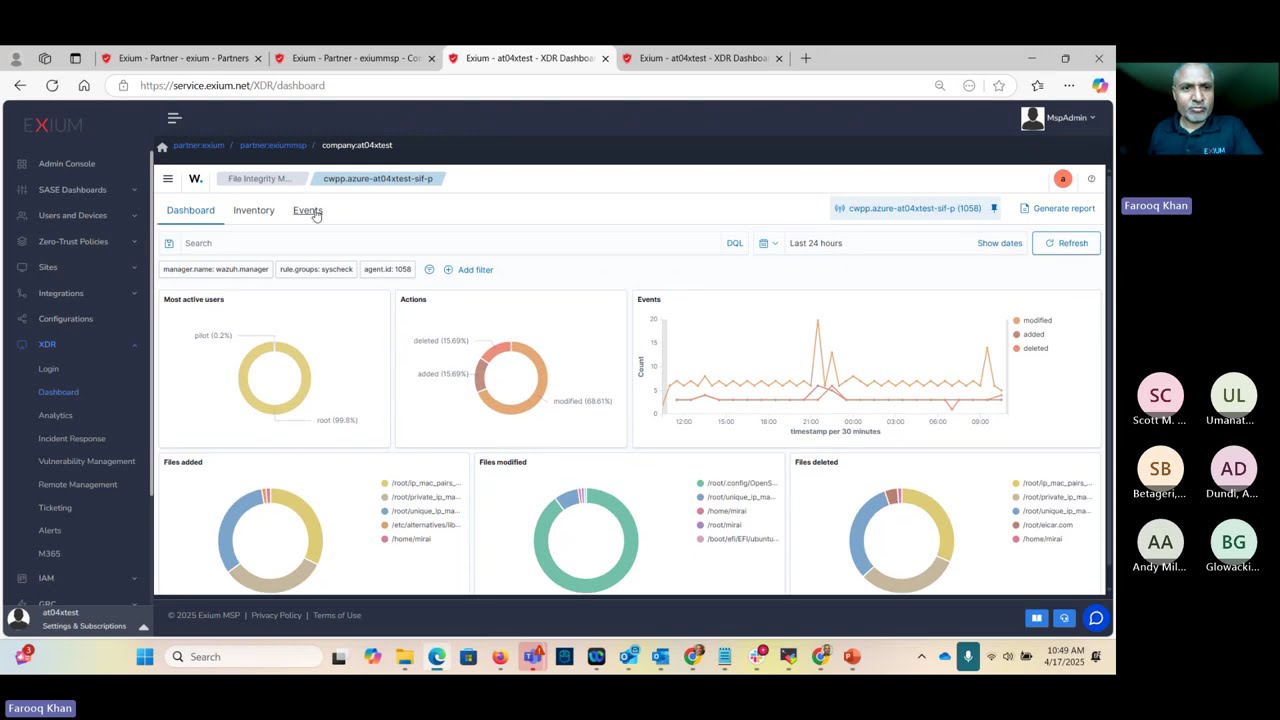
Task: Click the Users and Devices icon
Action: 22,215
